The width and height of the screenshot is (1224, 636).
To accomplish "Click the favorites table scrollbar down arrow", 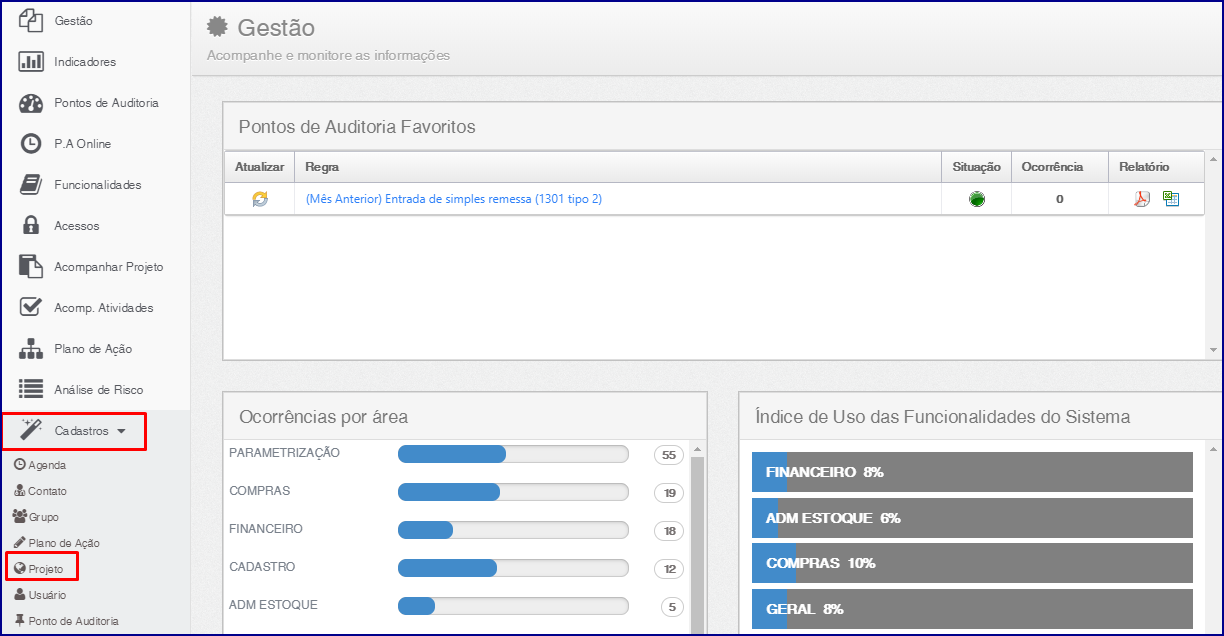I will (x=1214, y=351).
